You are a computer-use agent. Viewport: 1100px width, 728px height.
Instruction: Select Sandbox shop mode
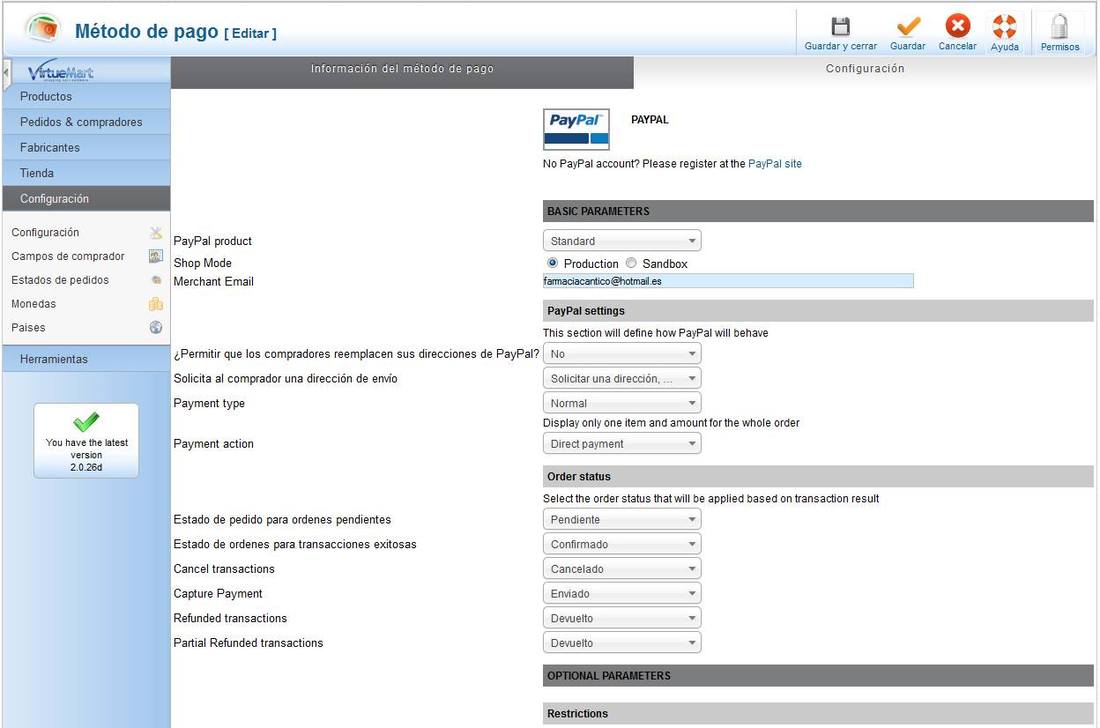point(631,263)
